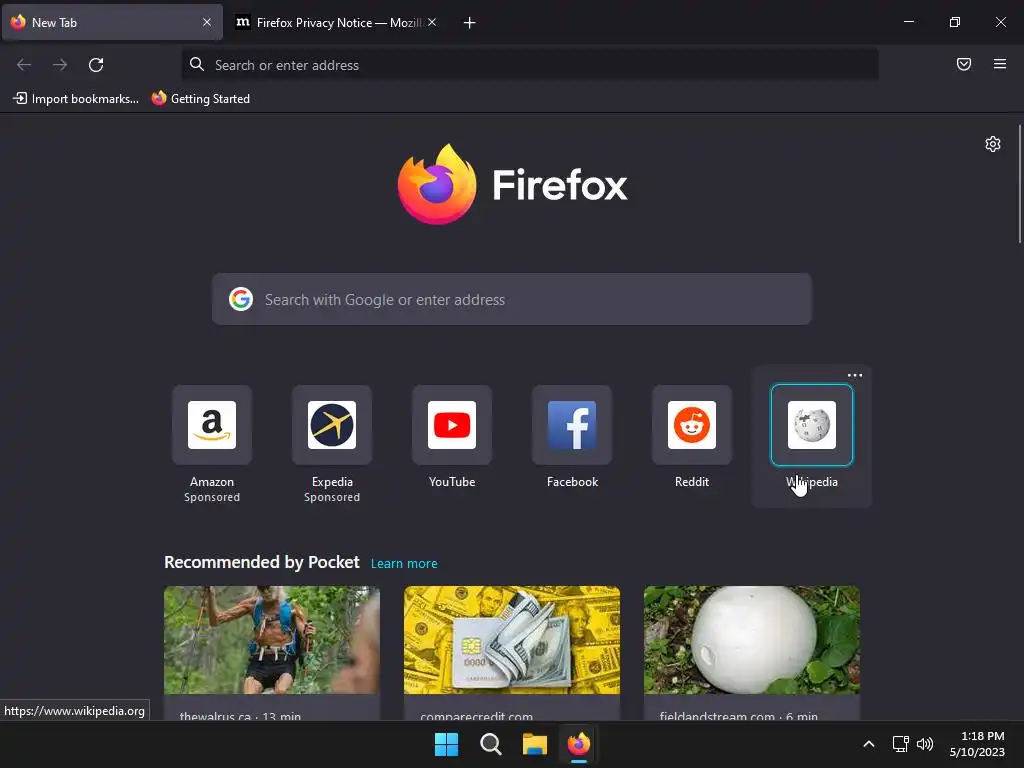Open Windows Start menu
The image size is (1024, 768).
[447, 744]
